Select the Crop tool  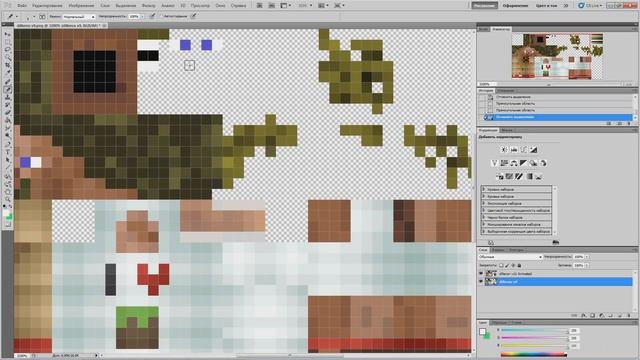click(x=7, y=65)
